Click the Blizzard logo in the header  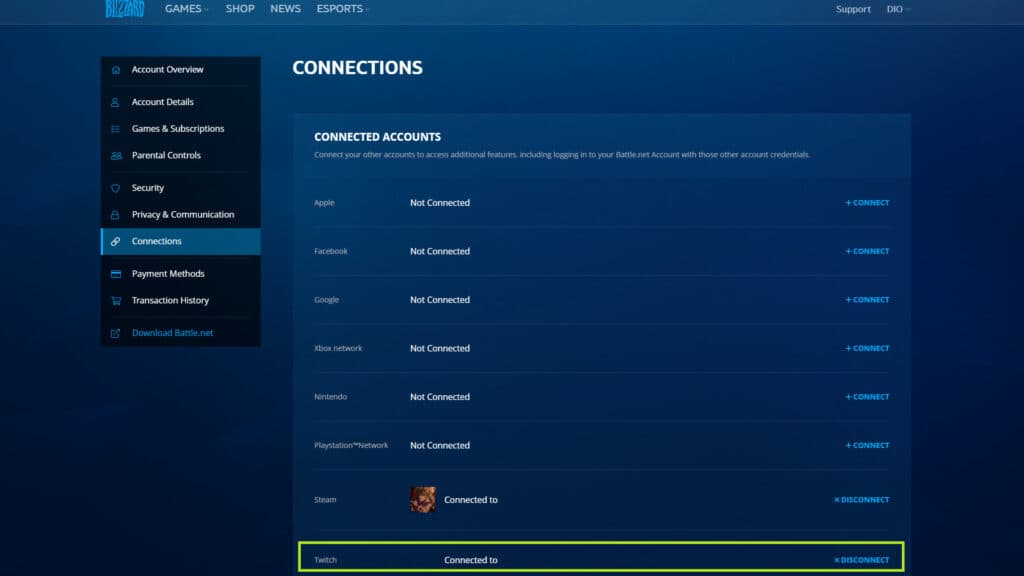tap(123, 8)
